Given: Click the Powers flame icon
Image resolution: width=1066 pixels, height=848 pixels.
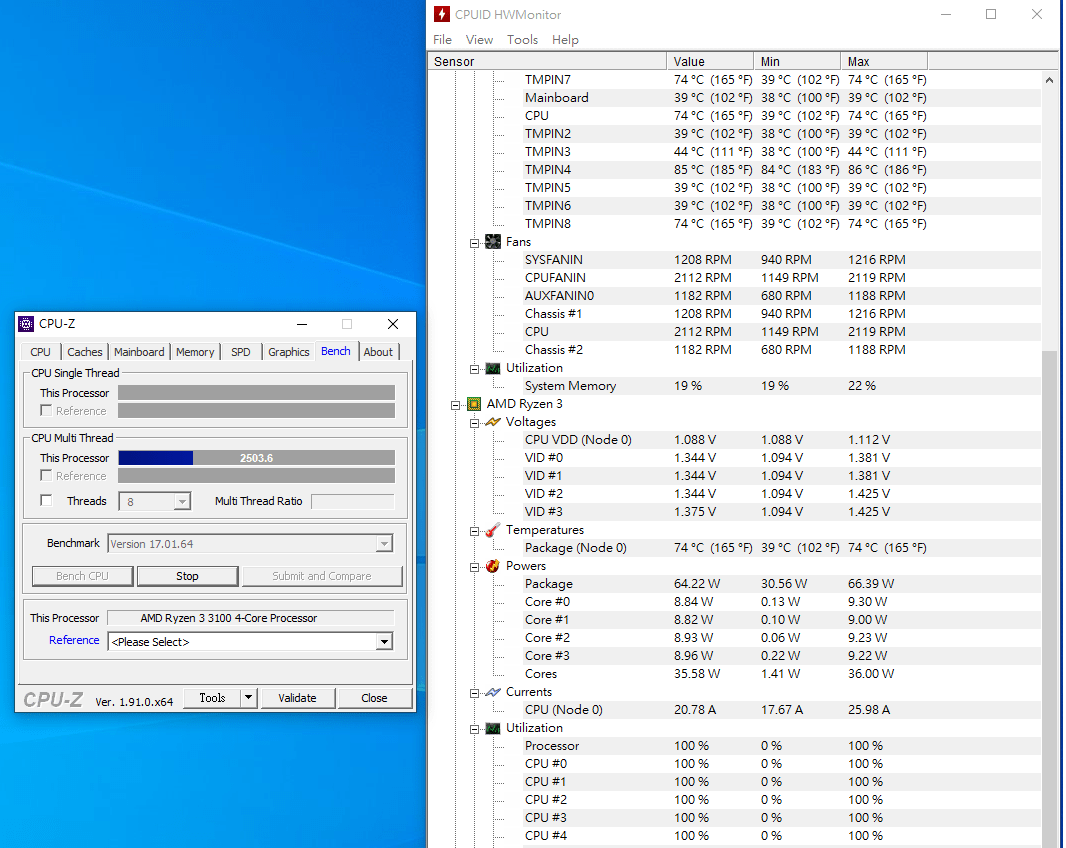Looking at the screenshot, I should [493, 566].
